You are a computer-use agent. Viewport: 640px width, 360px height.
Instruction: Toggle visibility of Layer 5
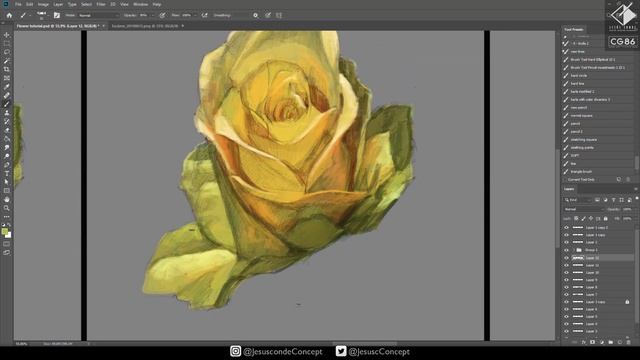click(566, 317)
